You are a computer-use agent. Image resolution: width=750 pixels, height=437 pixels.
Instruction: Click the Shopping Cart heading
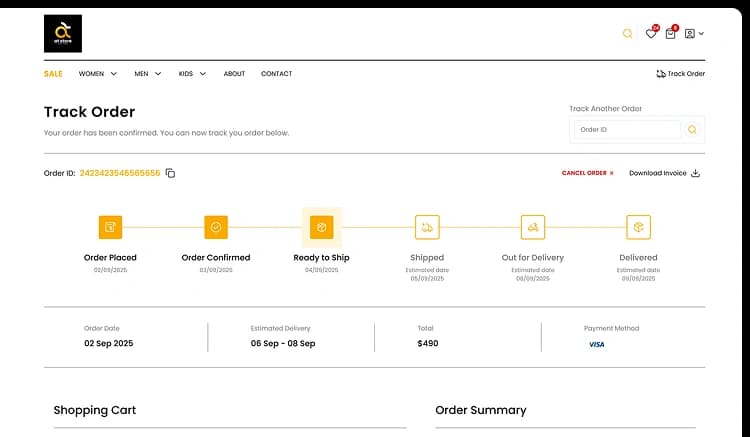coord(95,410)
